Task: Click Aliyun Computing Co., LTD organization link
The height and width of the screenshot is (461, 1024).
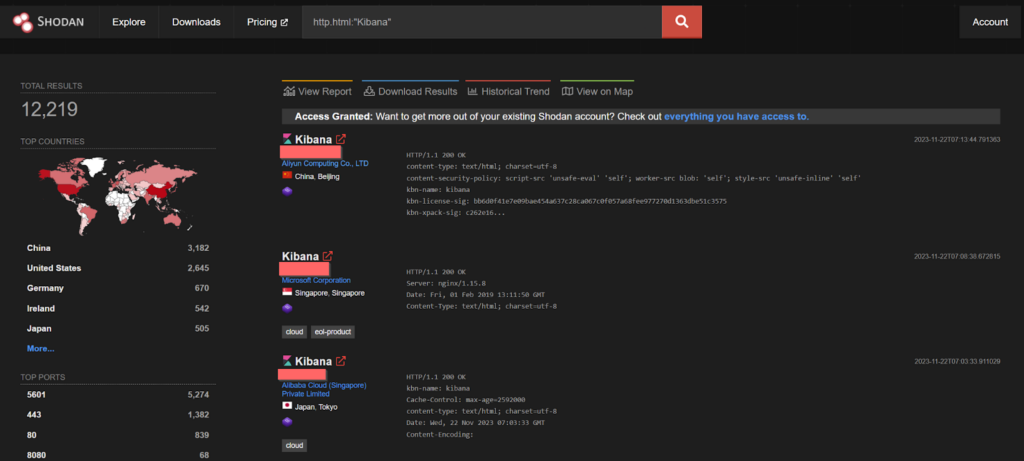Action: tap(325, 163)
